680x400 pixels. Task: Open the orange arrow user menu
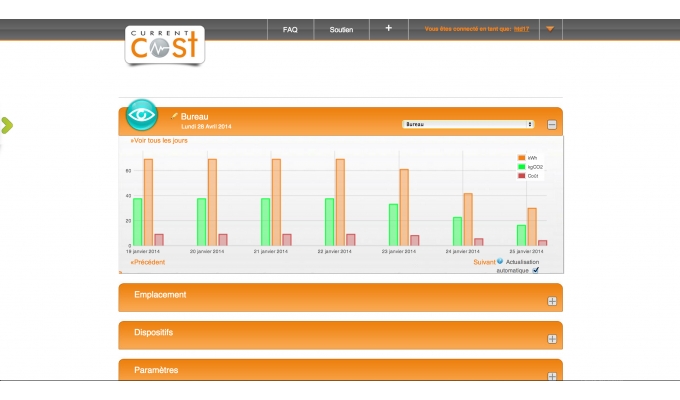[550, 29]
